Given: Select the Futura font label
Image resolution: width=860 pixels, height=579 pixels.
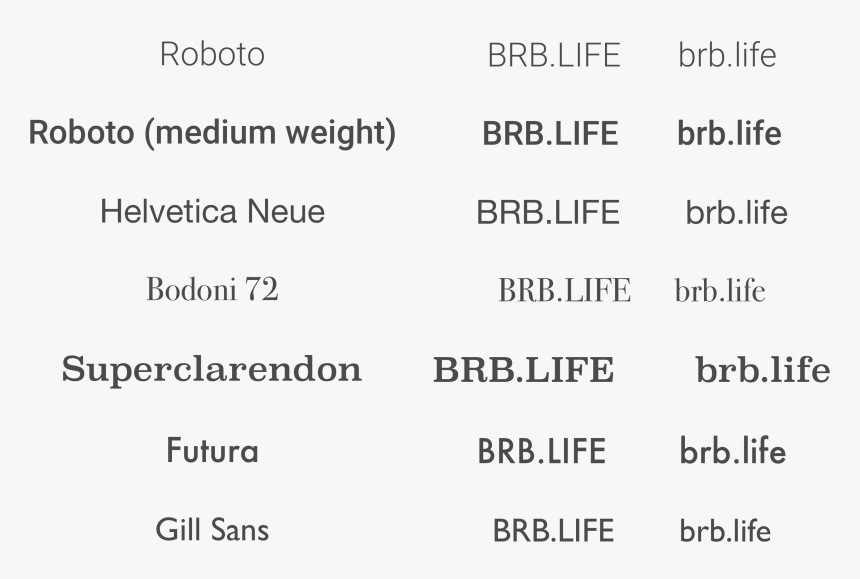Looking at the screenshot, I should coord(212,450).
